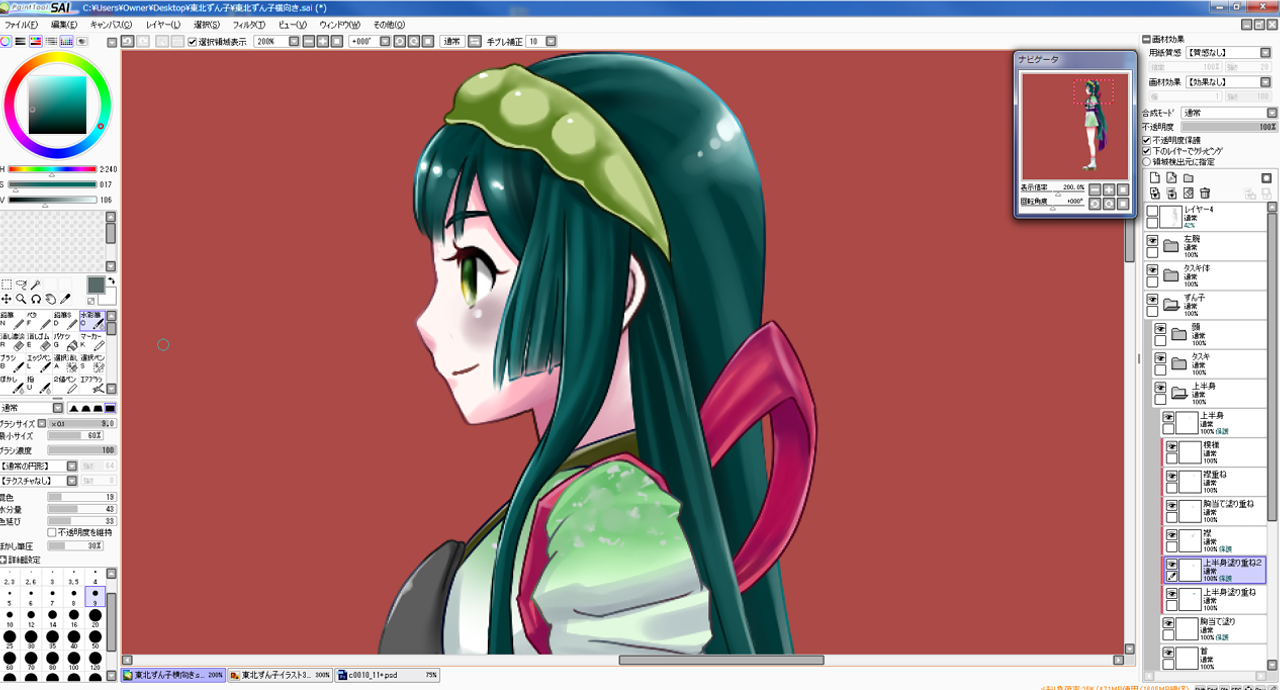Viewport: 1280px width, 690px height.
Task: Select the eyedropper color picker tool
Action: 65,299
